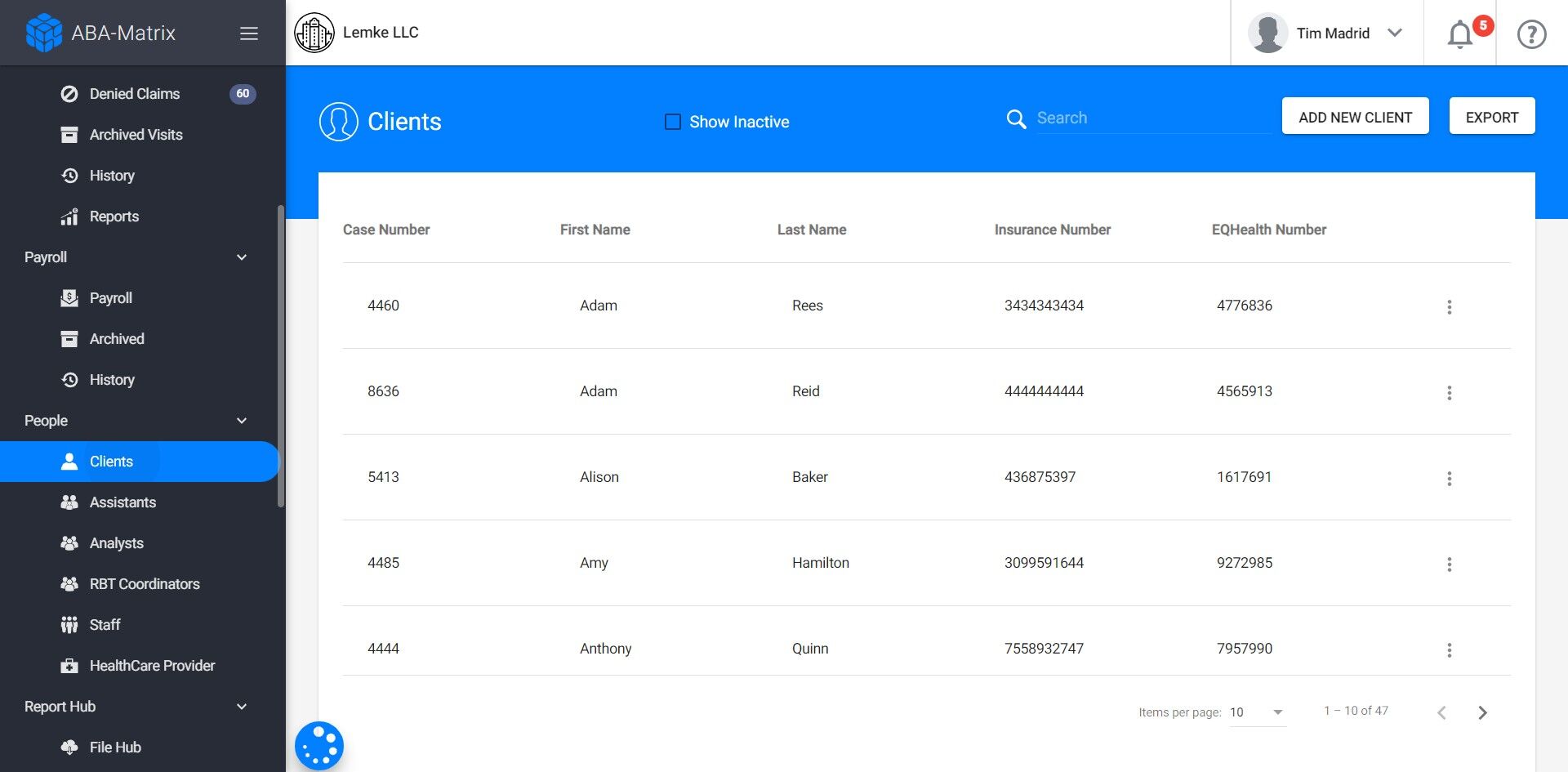The height and width of the screenshot is (772, 1568).
Task: Collapse the People sidebar section
Action: [x=242, y=421]
